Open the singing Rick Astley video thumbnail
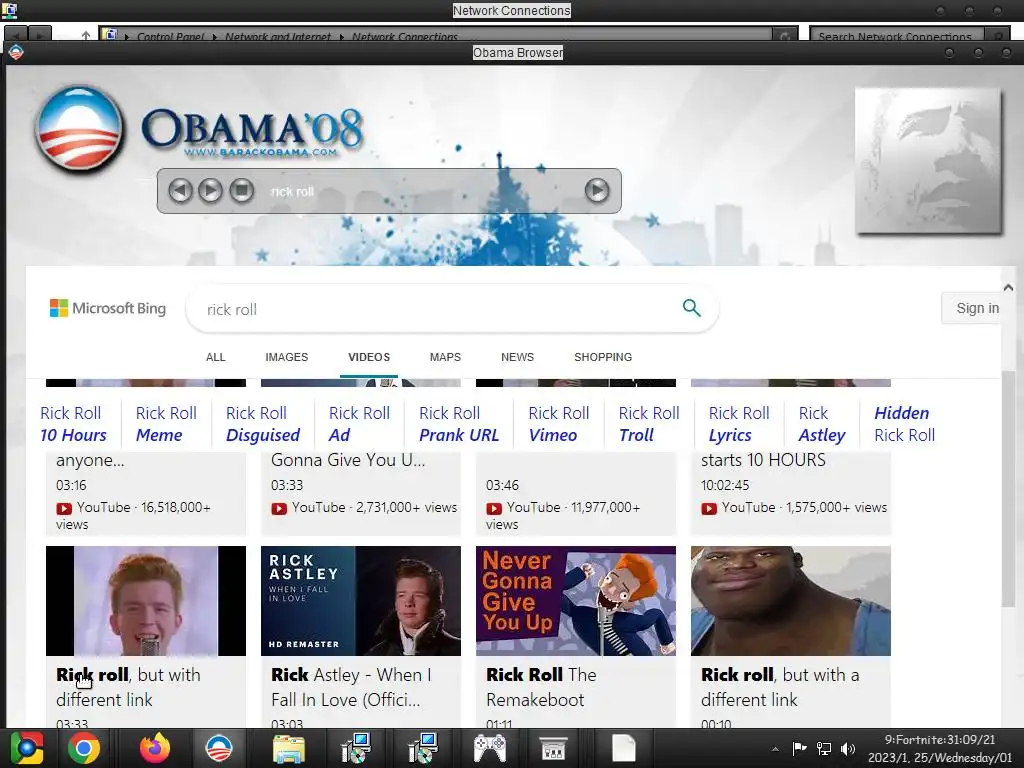 146,601
